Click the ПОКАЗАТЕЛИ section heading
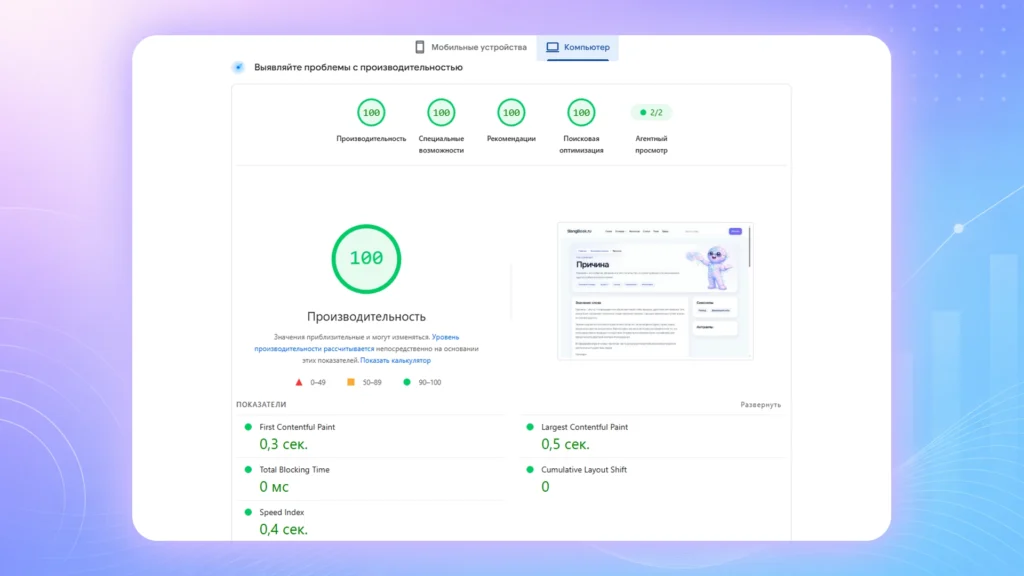This screenshot has height=576, width=1024. pos(261,405)
